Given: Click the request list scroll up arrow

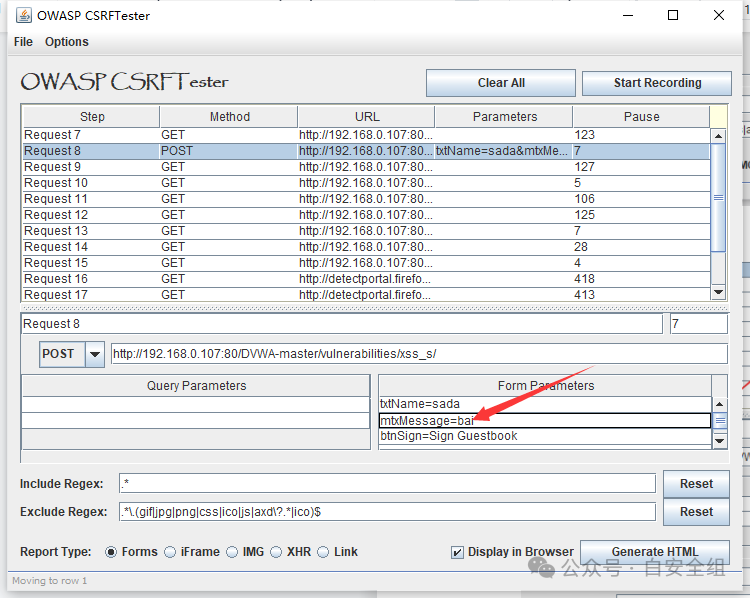Looking at the screenshot, I should coord(718,136).
